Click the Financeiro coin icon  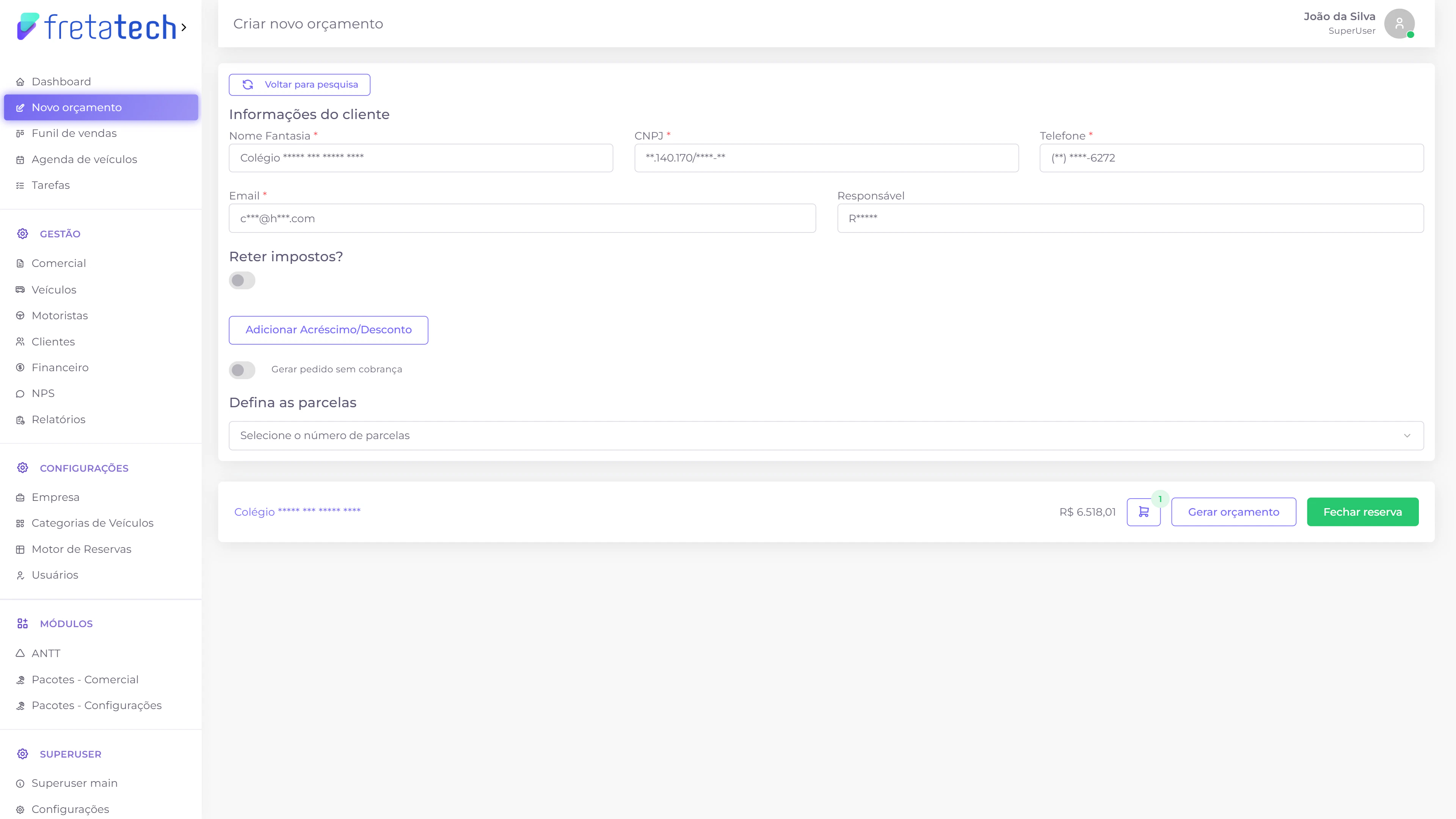click(20, 367)
